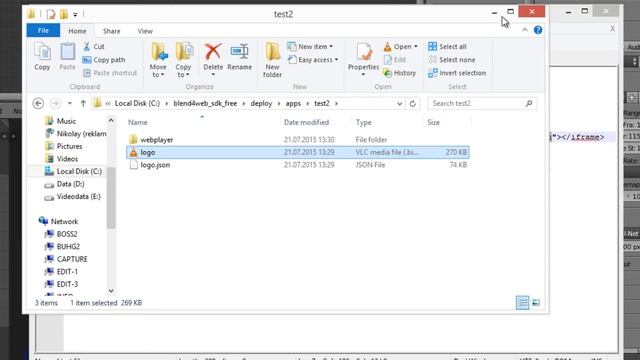Open BOSS2 network computer

coord(67,234)
